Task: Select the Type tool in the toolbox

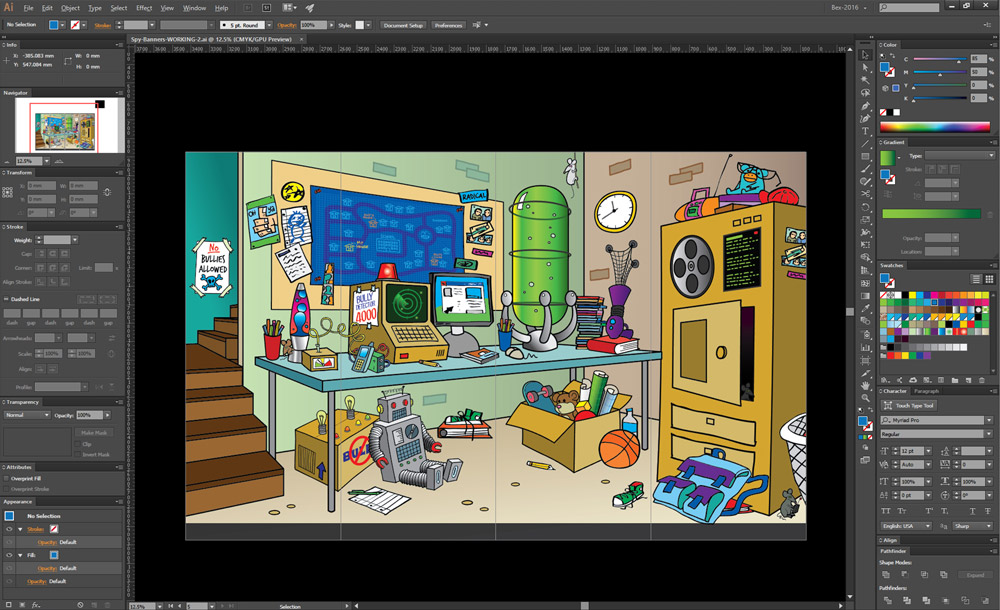Action: pyautogui.click(x=866, y=130)
